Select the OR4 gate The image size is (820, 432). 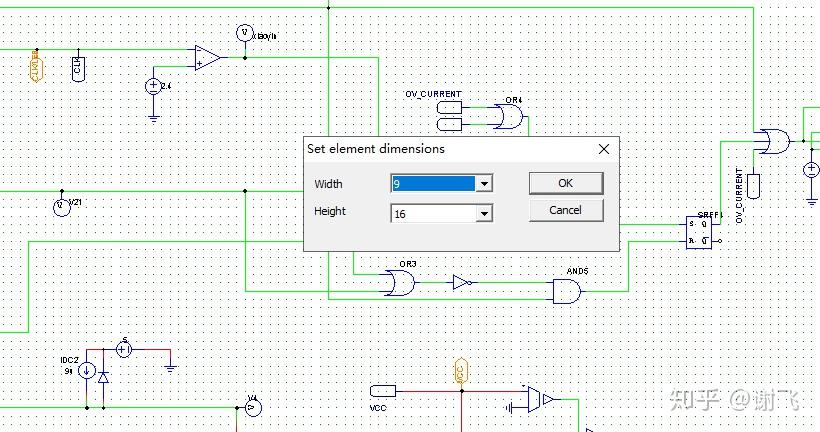pos(508,116)
